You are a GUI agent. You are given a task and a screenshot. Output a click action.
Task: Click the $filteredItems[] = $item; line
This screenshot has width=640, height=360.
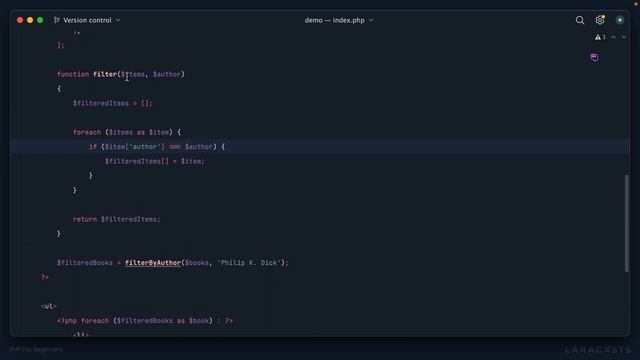click(154, 161)
